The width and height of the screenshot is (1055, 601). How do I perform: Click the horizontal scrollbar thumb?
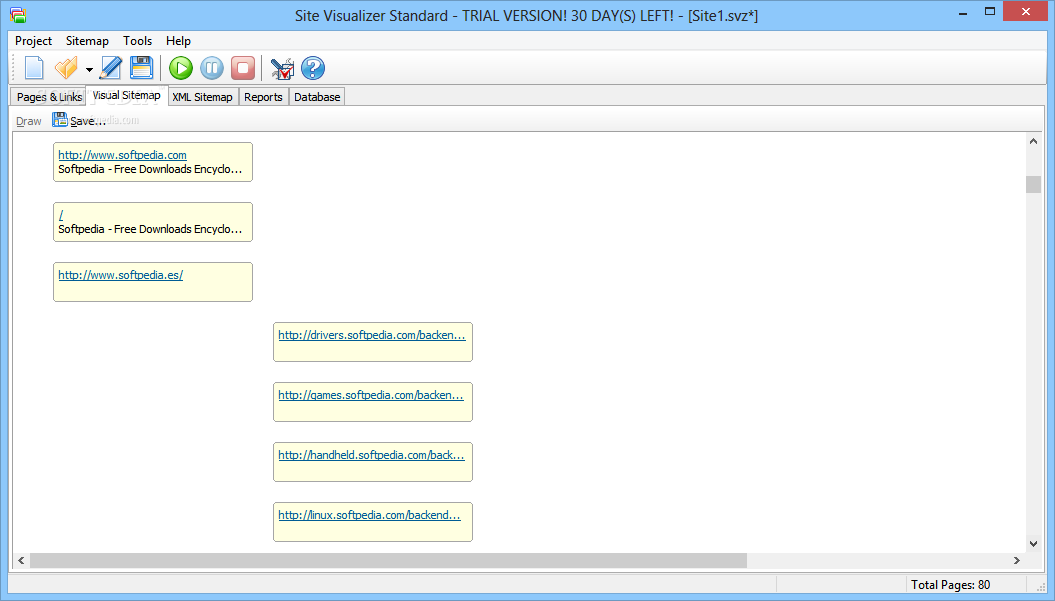(388, 560)
